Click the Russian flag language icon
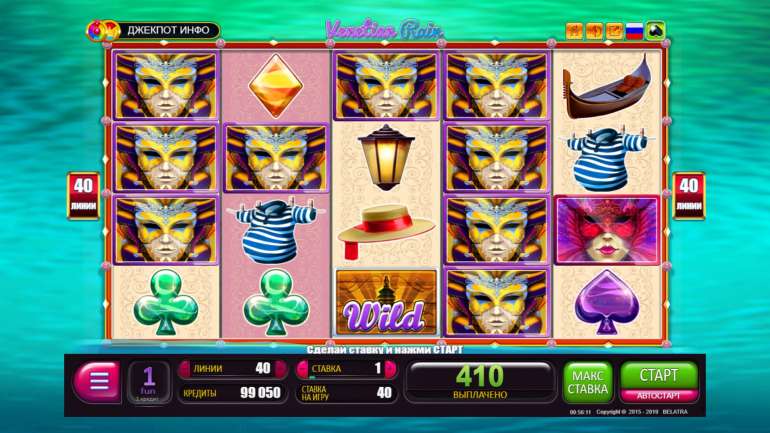770x433 pixels. [634, 31]
